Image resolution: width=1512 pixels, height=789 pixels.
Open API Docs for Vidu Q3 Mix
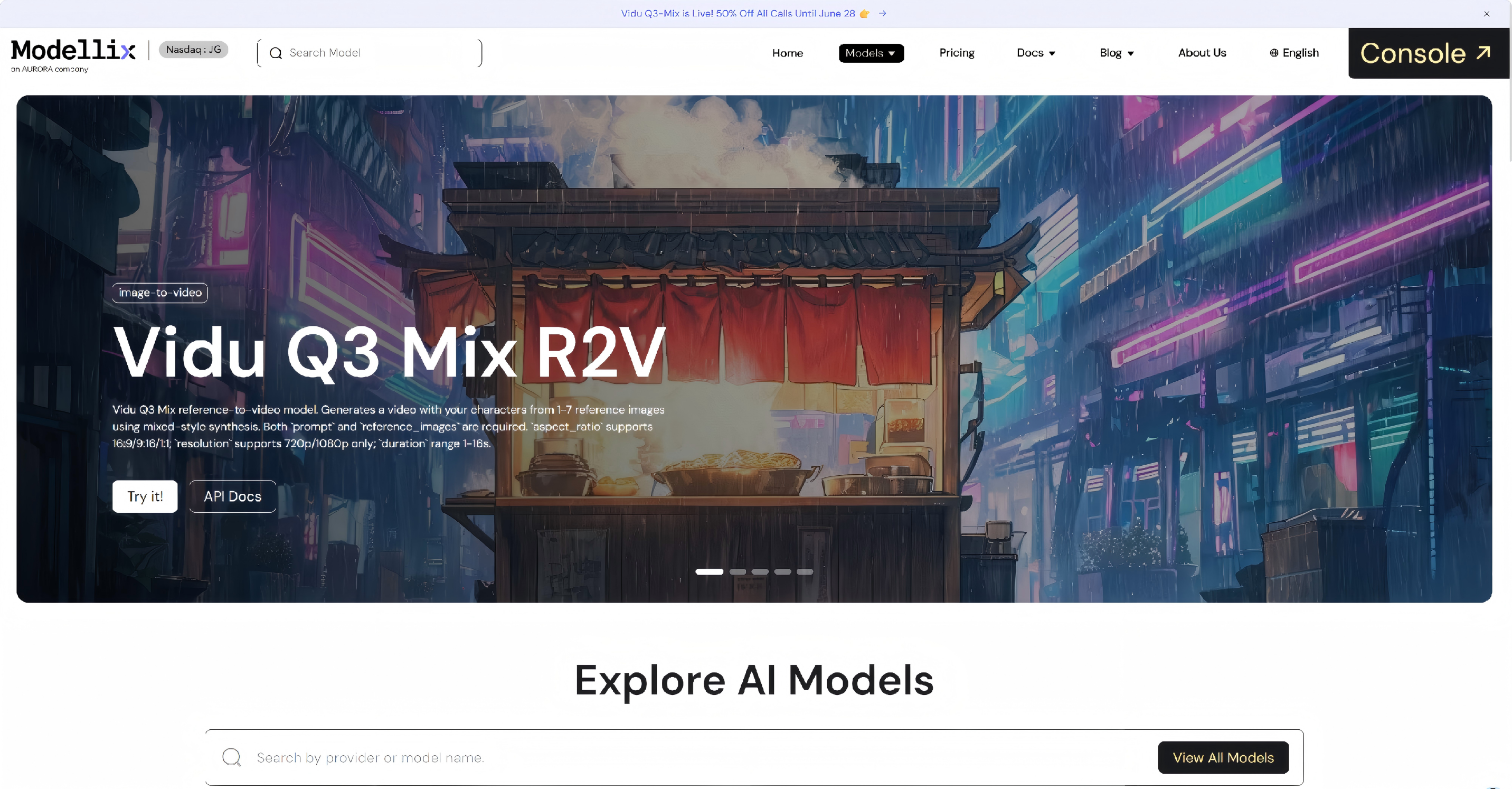pos(232,496)
